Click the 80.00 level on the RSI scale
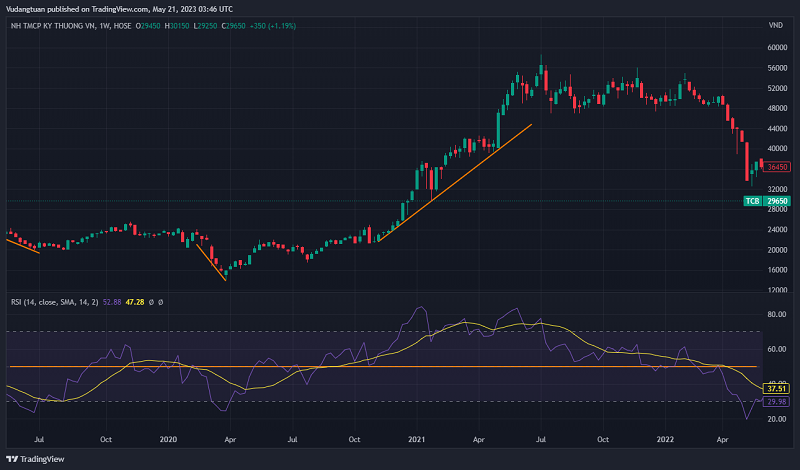 tap(776, 314)
